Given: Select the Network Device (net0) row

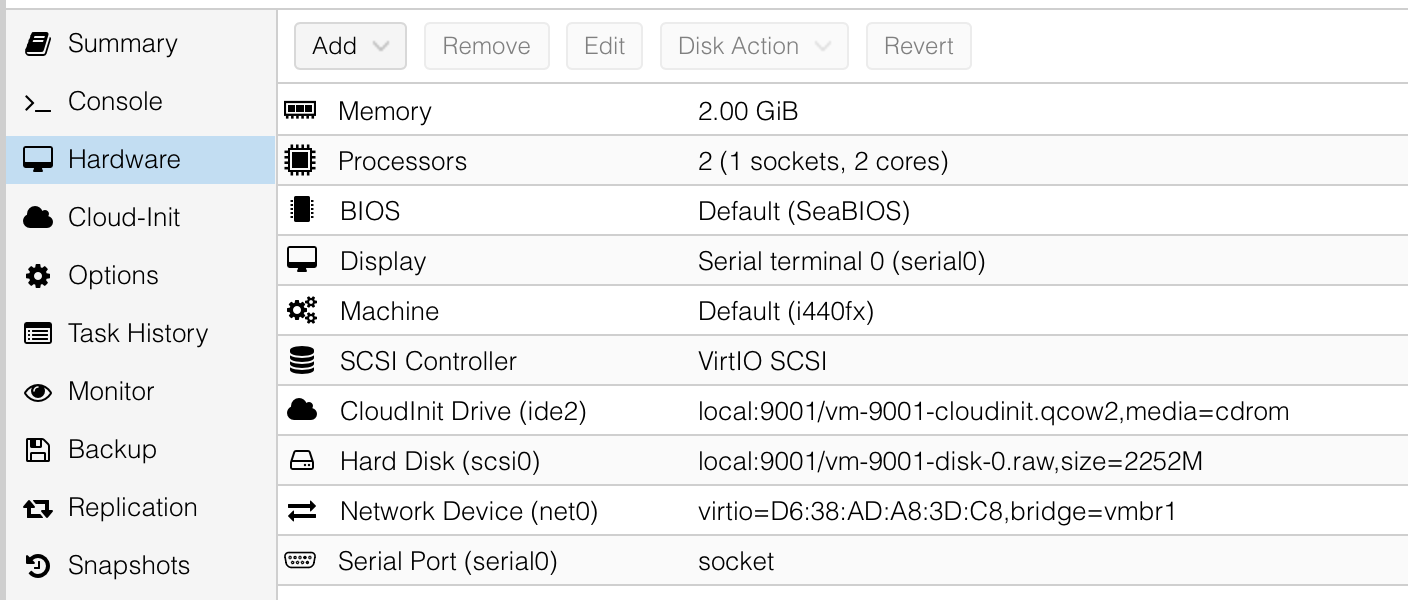Looking at the screenshot, I should (842, 511).
